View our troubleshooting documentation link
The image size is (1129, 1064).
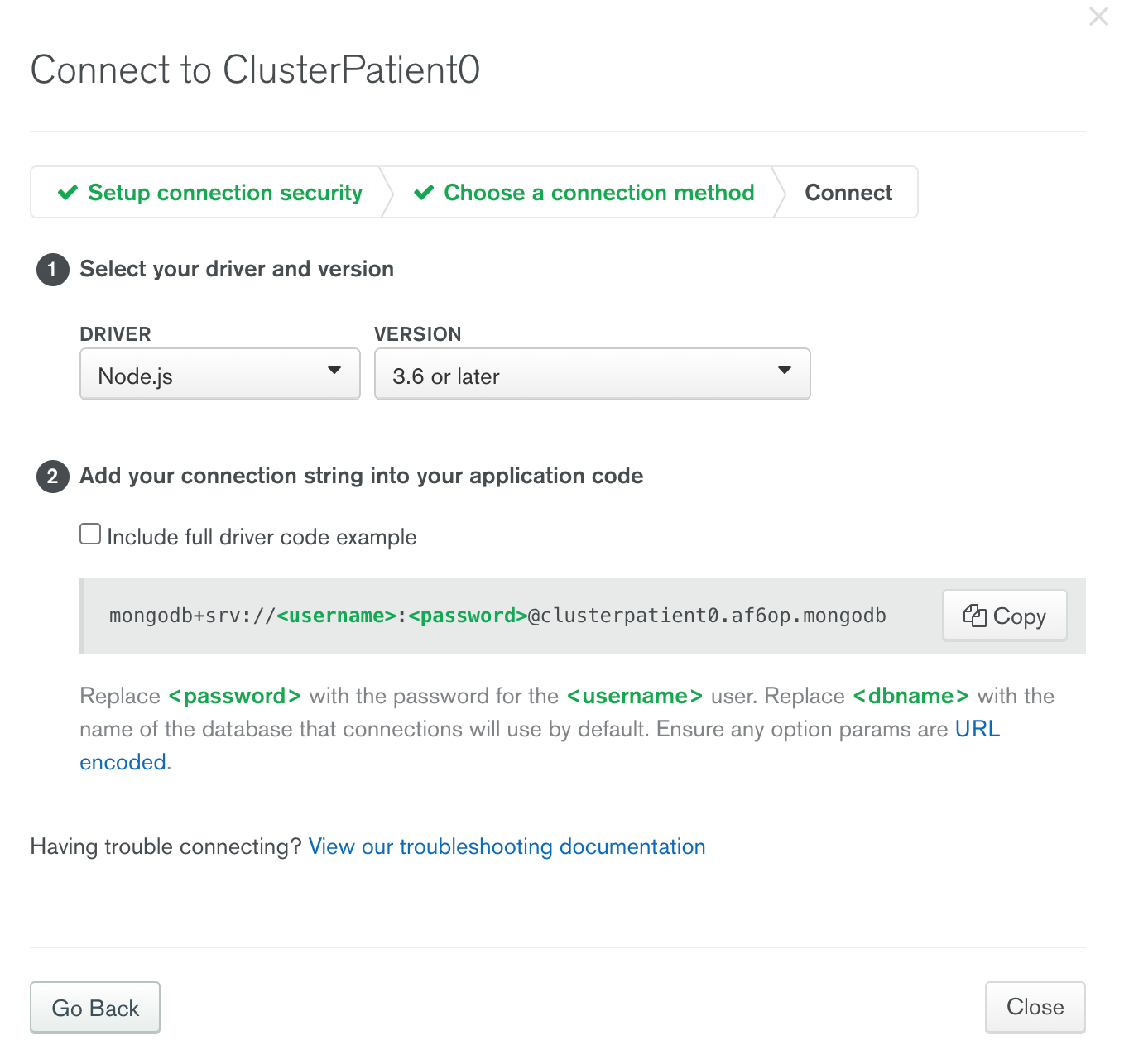pos(507,846)
